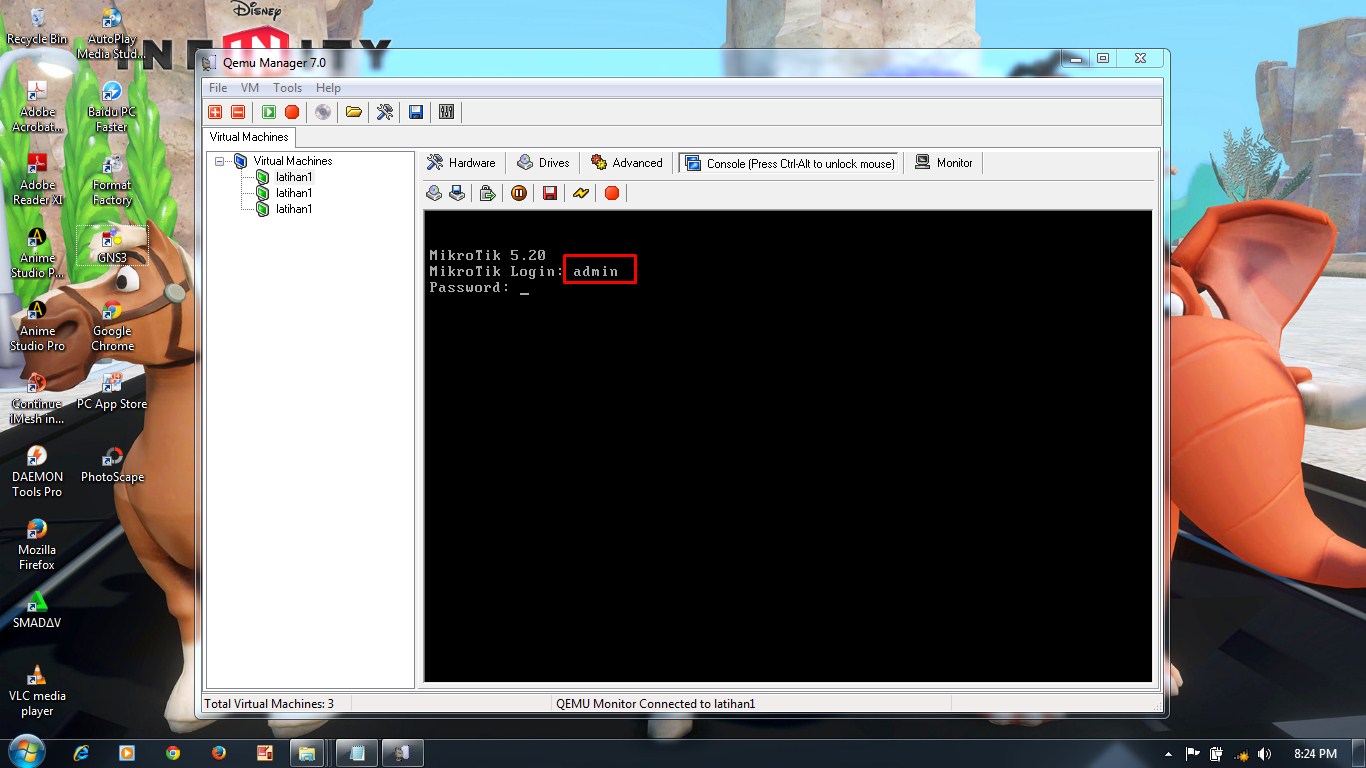Pause the VM with the console pause icon
Viewport: 1366px width, 768px height.
click(519, 193)
